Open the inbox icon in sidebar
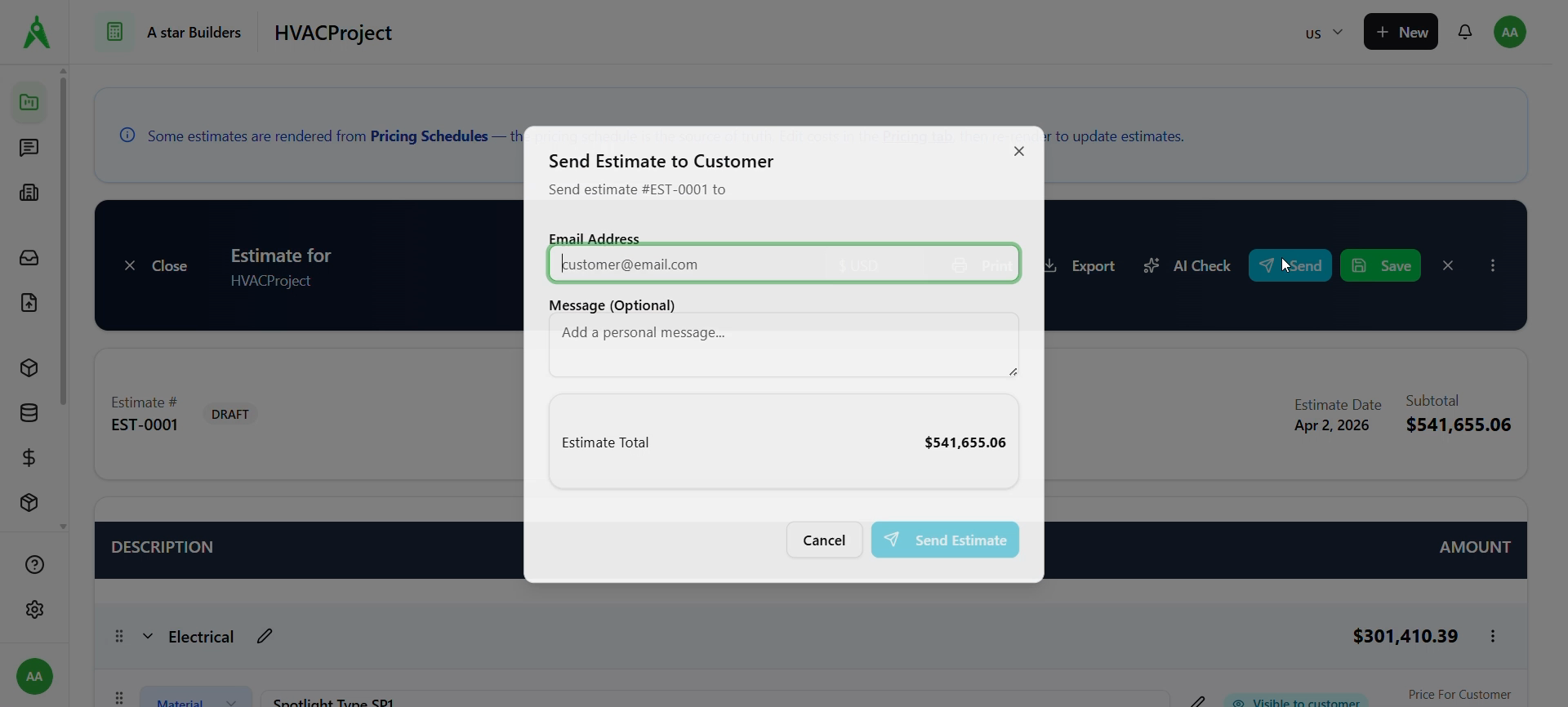Screen dimensions: 1568x707 click(x=29, y=258)
